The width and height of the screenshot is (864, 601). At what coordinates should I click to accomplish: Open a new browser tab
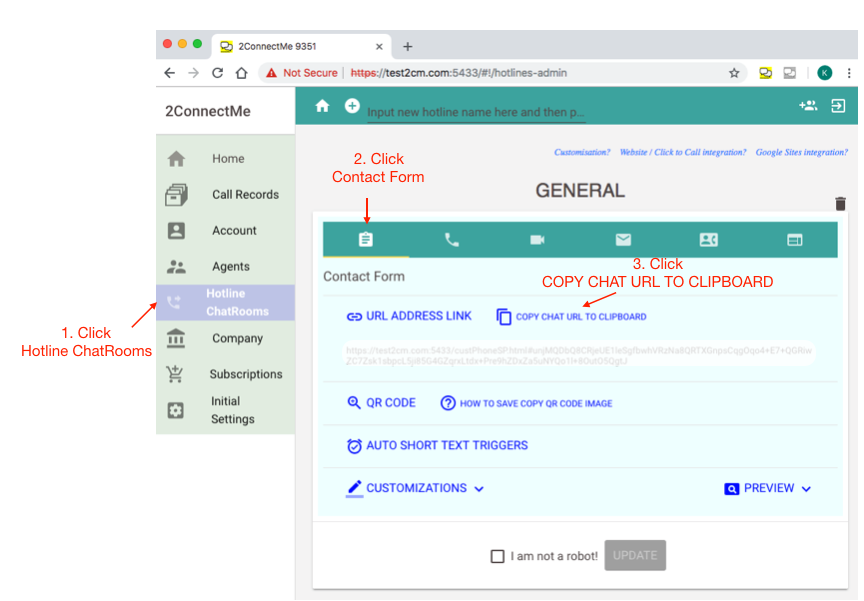pos(407,47)
